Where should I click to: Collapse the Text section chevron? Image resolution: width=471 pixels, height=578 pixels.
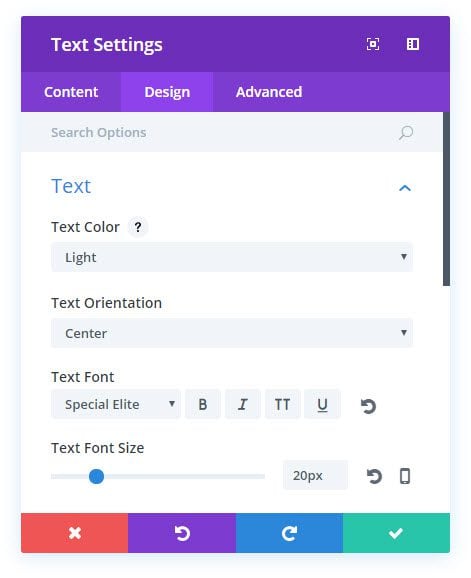click(405, 188)
